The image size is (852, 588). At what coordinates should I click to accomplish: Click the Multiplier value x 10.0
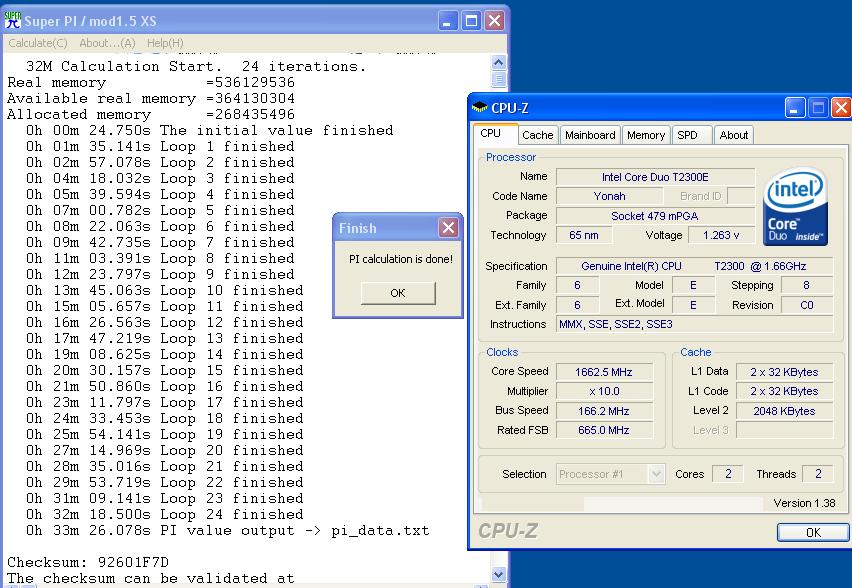pyautogui.click(x=604, y=391)
